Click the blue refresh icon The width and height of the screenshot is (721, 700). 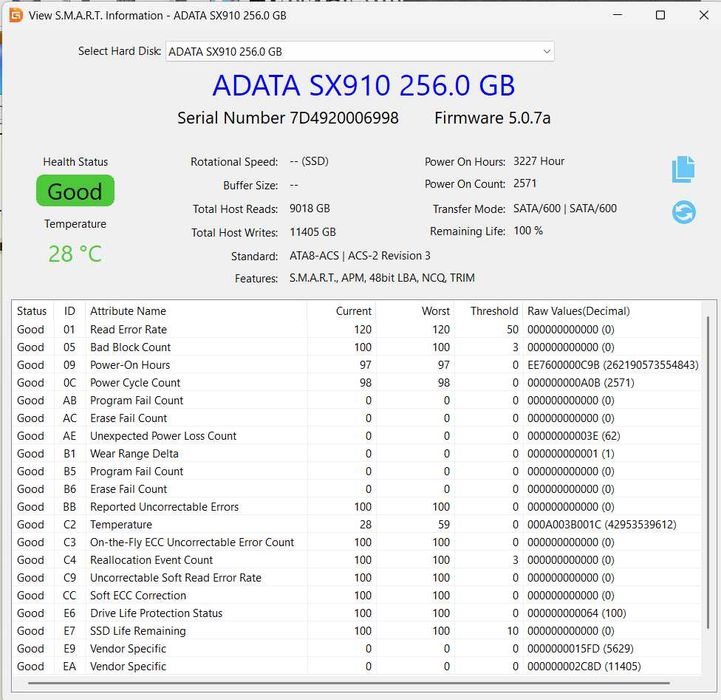click(x=684, y=212)
